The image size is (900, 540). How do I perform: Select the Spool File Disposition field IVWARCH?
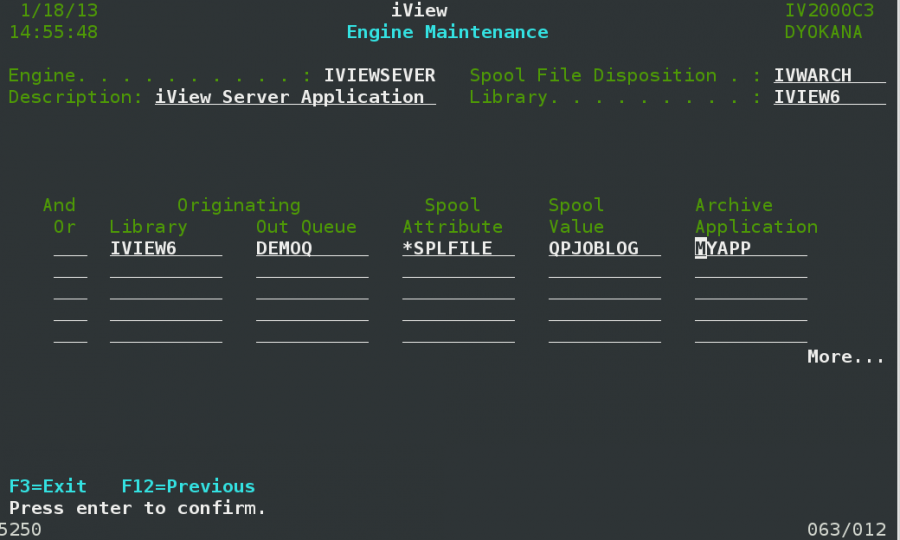(x=829, y=75)
